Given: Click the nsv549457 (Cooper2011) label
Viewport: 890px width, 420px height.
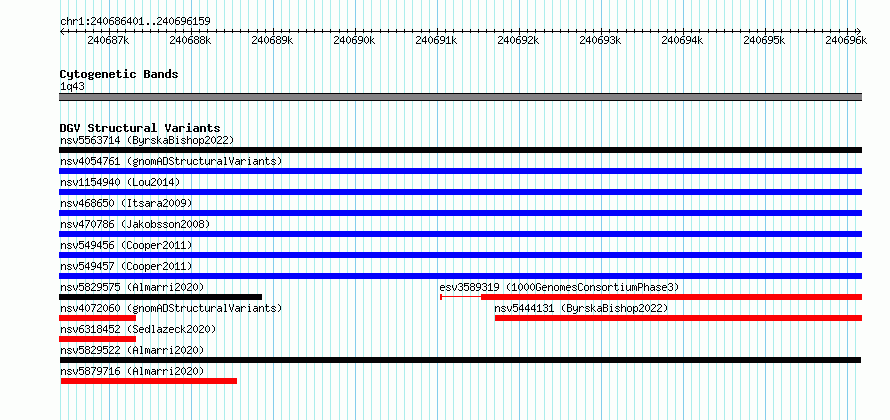Looking at the screenshot, I should pos(126,266).
